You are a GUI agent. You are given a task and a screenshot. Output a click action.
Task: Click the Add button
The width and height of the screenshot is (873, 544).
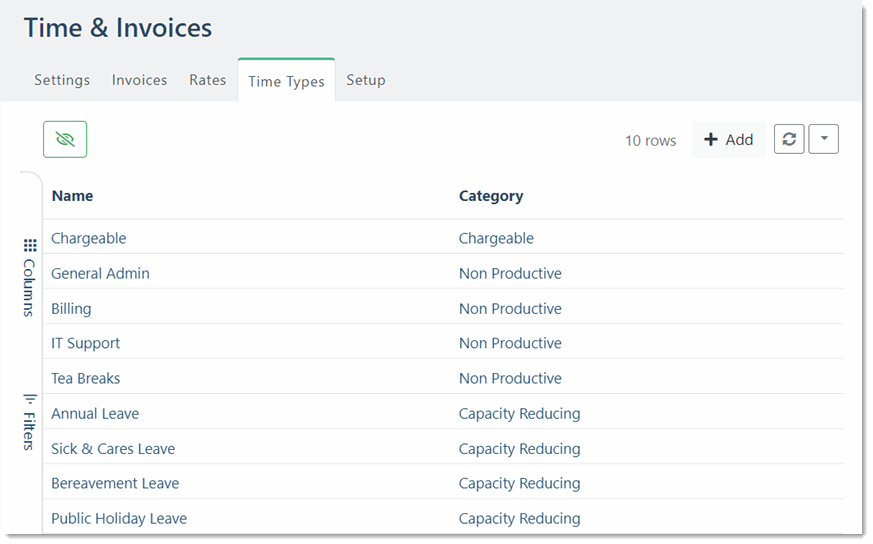pyautogui.click(x=728, y=140)
